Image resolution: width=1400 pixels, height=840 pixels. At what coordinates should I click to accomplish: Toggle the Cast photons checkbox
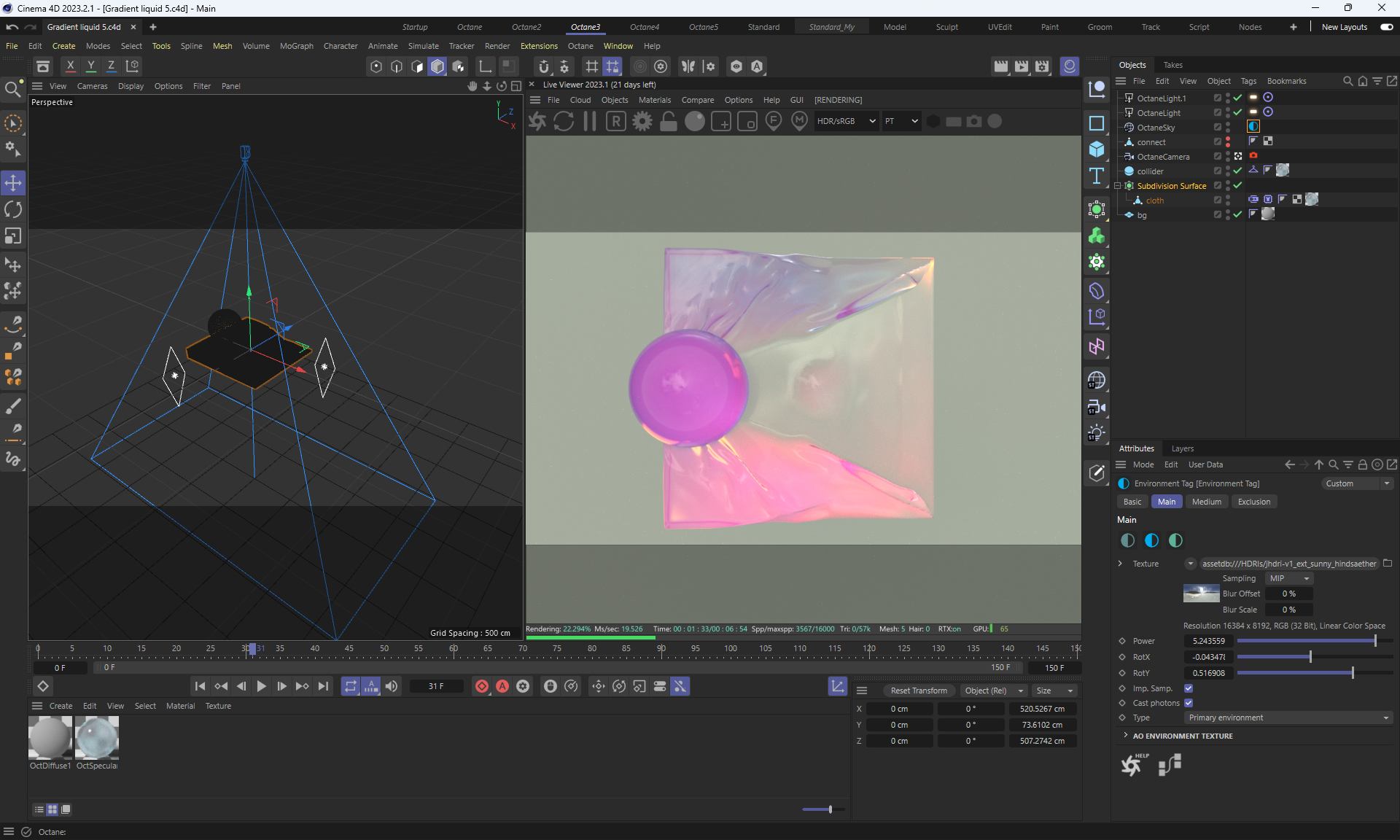pyautogui.click(x=1189, y=703)
